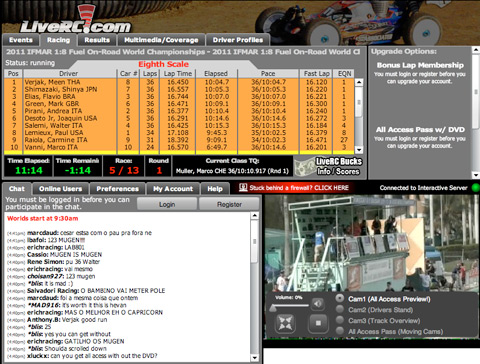Click Bonus Lap Membership heading
Screen dimensions: 480x364
click(x=420, y=65)
